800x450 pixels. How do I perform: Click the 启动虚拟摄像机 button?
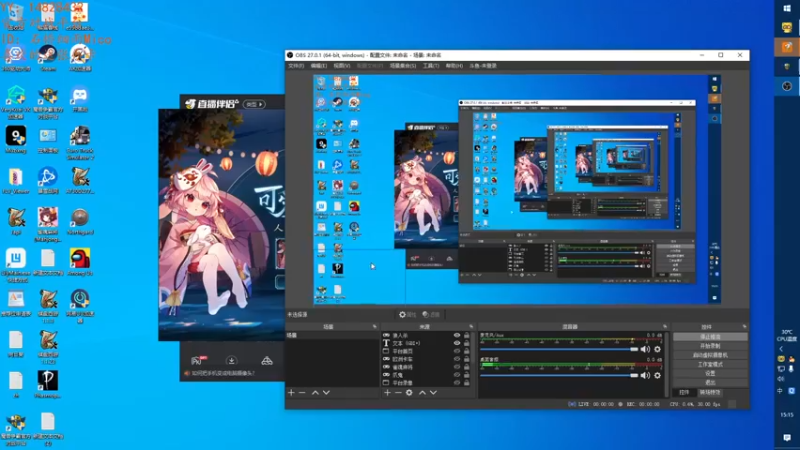pyautogui.click(x=710, y=355)
